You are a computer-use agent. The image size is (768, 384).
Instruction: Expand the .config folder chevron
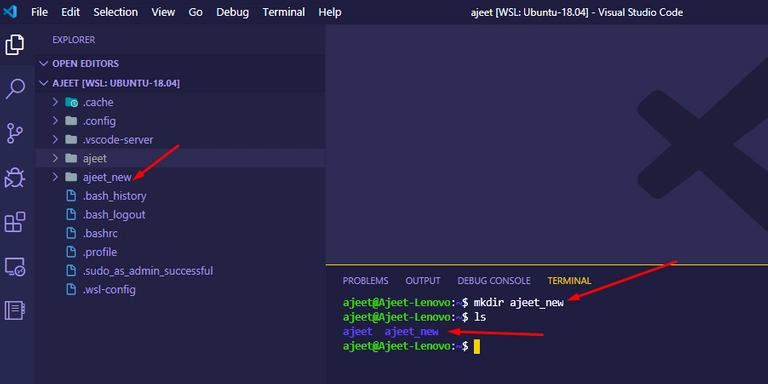tap(55, 121)
